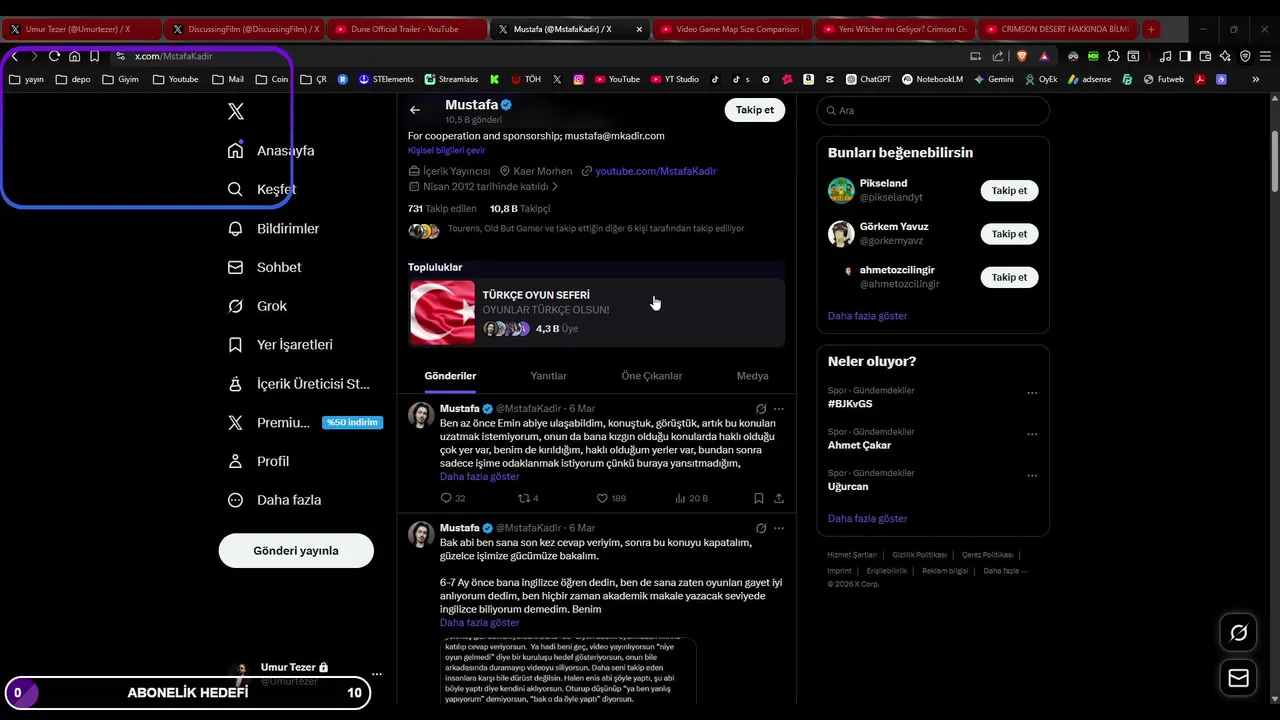
Task: Open Grok from the left sidebar
Action: [258, 306]
